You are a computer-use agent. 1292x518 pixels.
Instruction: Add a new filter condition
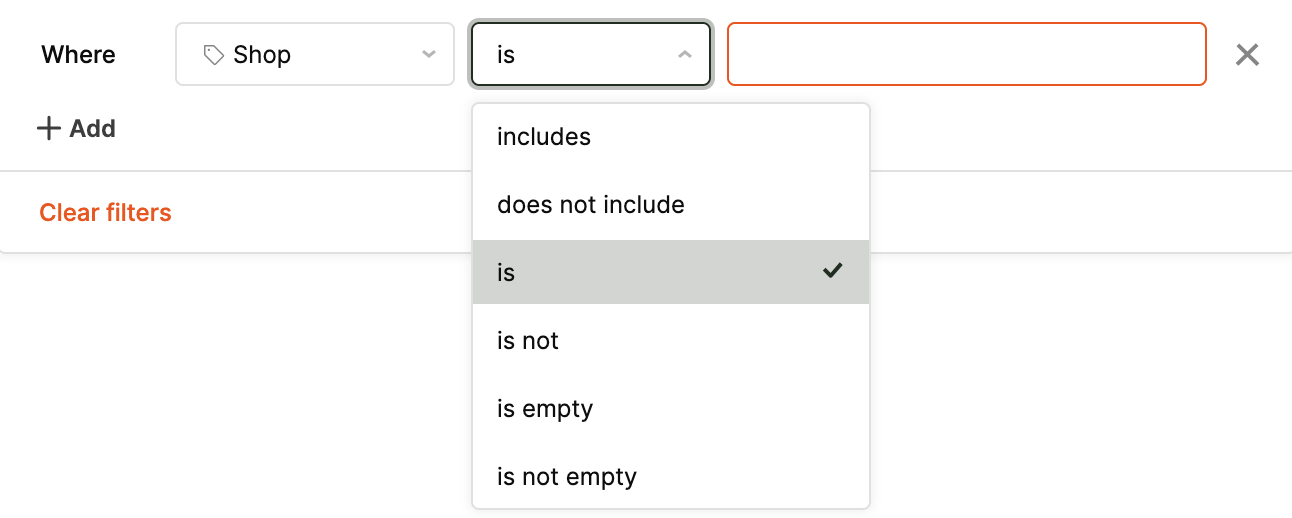pyautogui.click(x=77, y=129)
